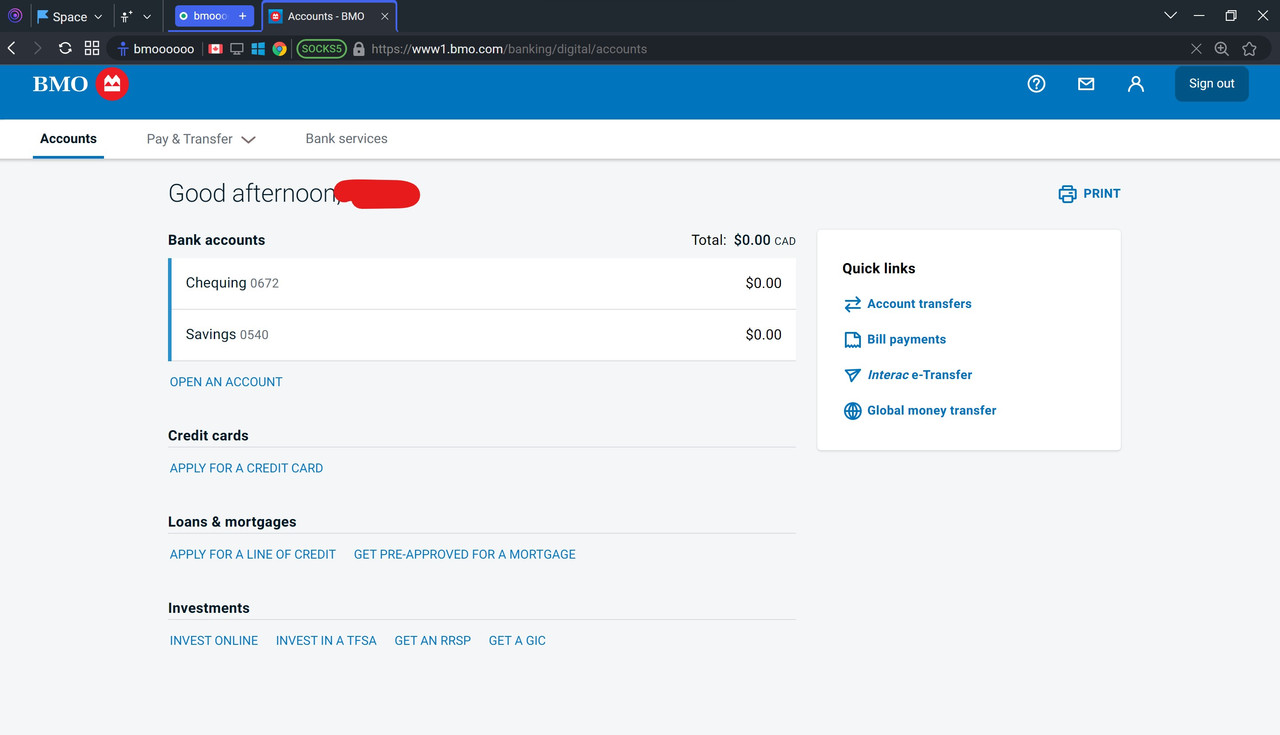The image size is (1280, 735).
Task: Click the Global money transfer quick link text
Action: 931,411
